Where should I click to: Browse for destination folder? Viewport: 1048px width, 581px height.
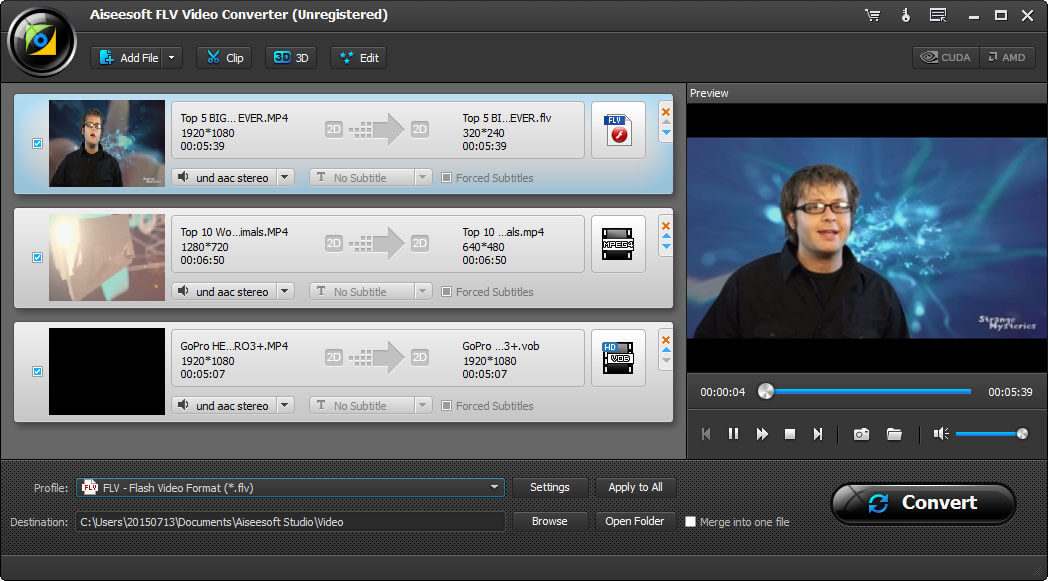549,521
